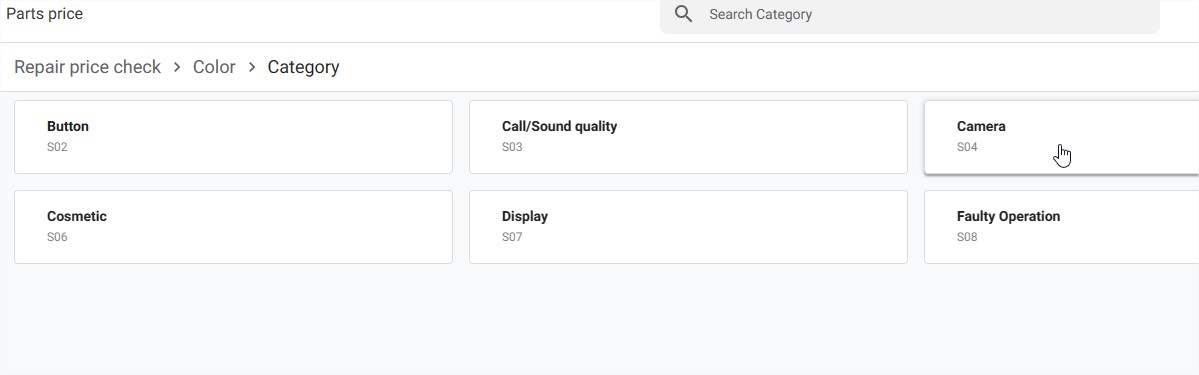
Task: Click the S08 code under Faulty Operation
Action: point(967,237)
